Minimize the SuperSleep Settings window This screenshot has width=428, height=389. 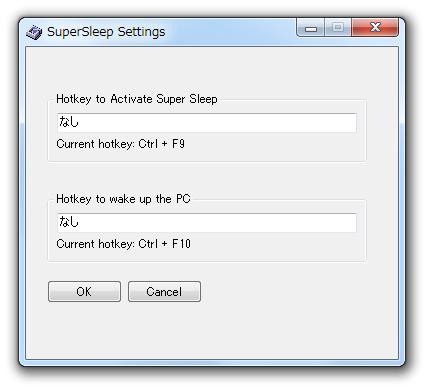pyautogui.click(x=310, y=28)
